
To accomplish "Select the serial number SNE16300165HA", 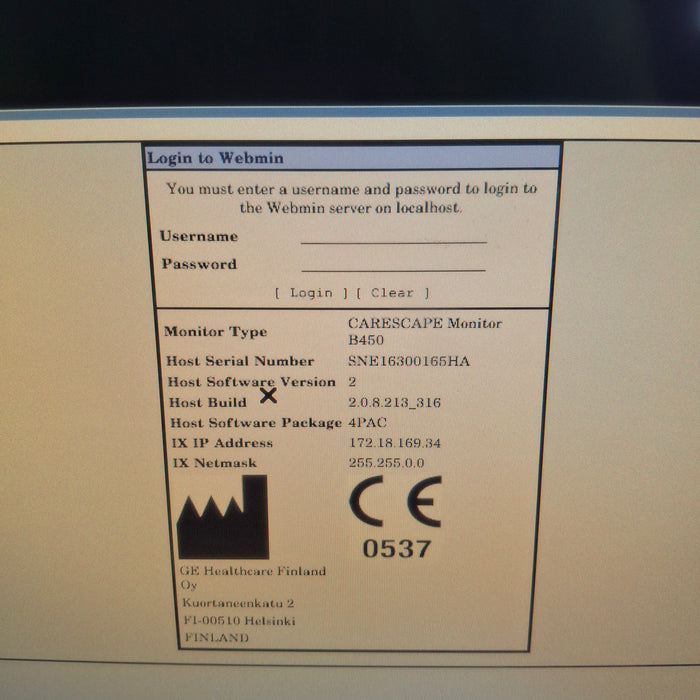I will pyautogui.click(x=408, y=362).
